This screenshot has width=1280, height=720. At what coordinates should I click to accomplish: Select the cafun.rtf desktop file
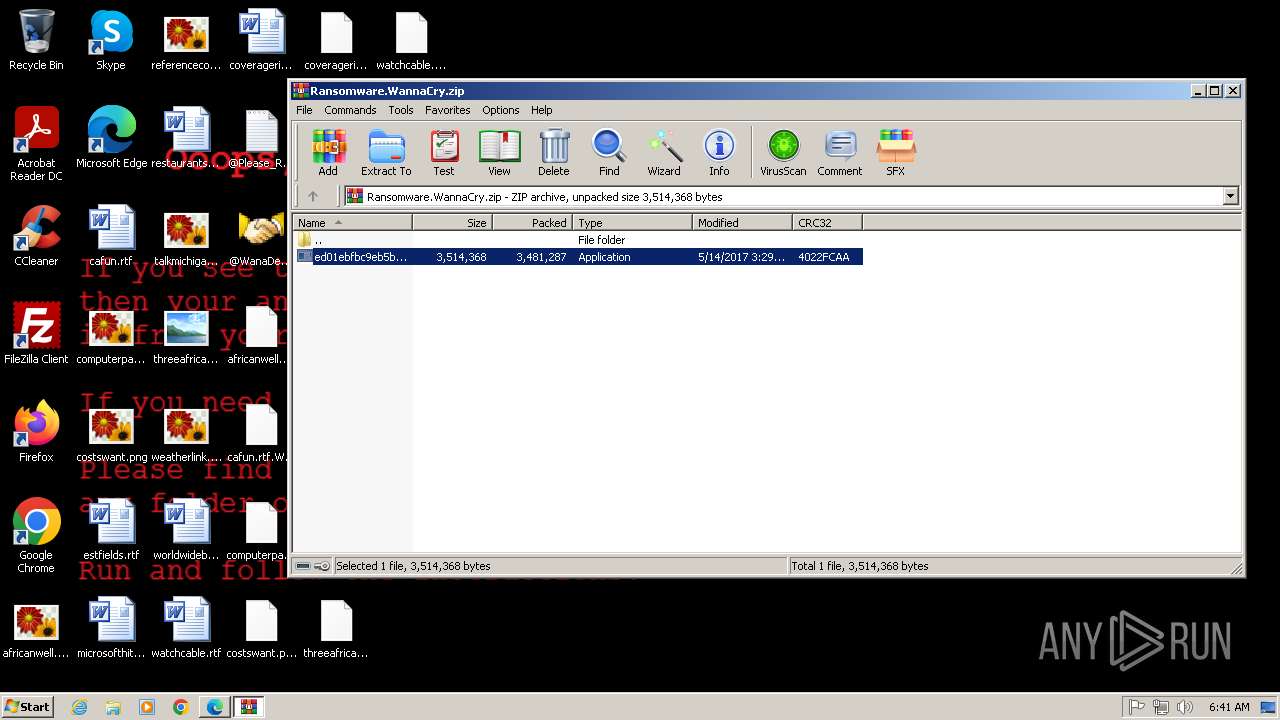pos(111,236)
